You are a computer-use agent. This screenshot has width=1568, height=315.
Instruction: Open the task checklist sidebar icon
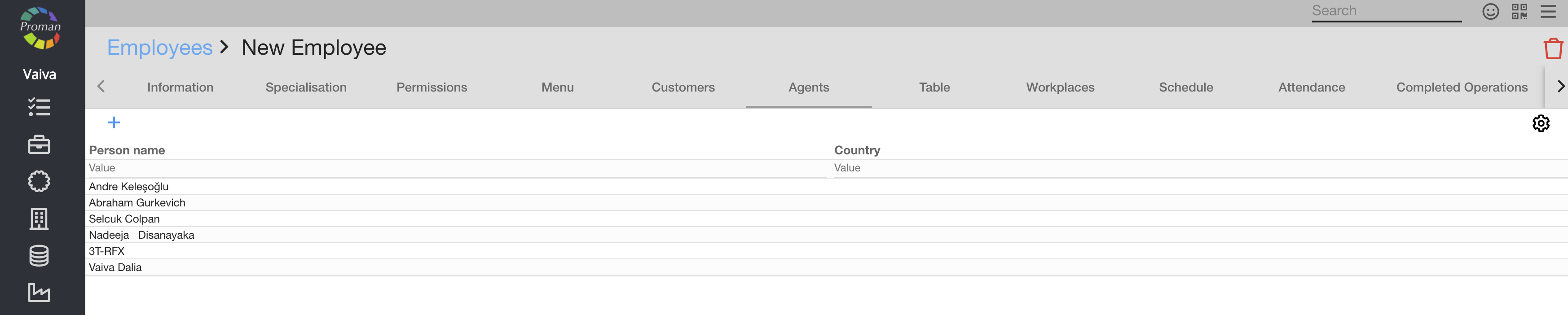39,108
